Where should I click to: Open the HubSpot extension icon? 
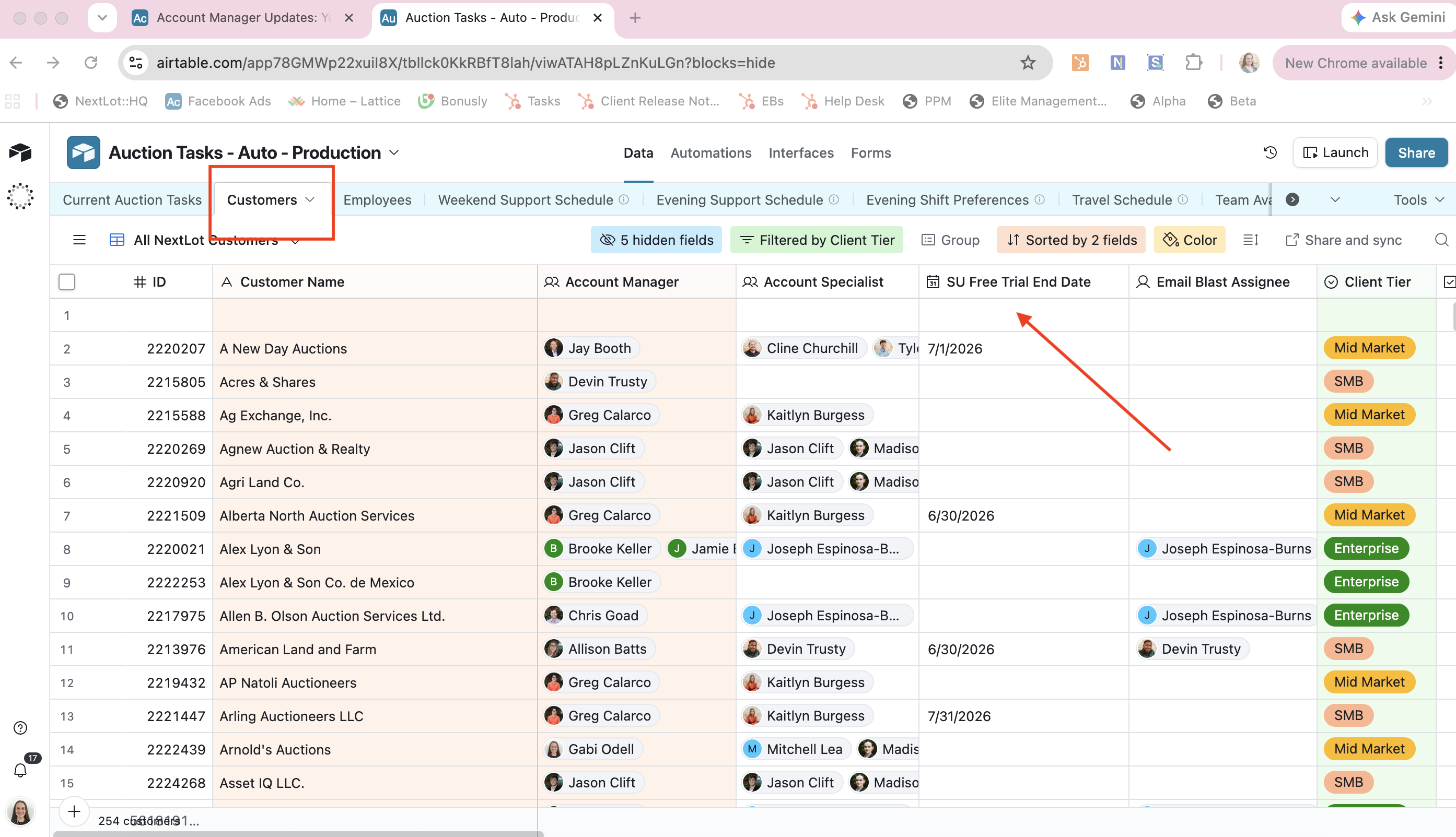pyautogui.click(x=1080, y=63)
